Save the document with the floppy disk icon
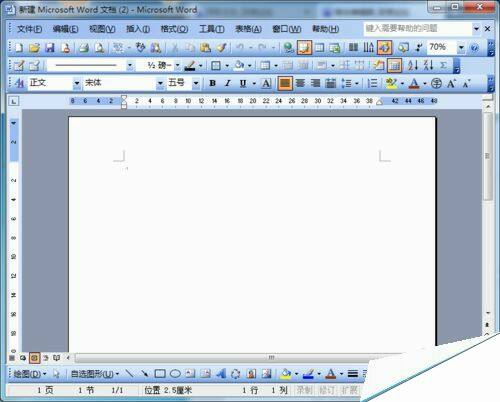The width and height of the screenshot is (500, 402). click(50, 48)
